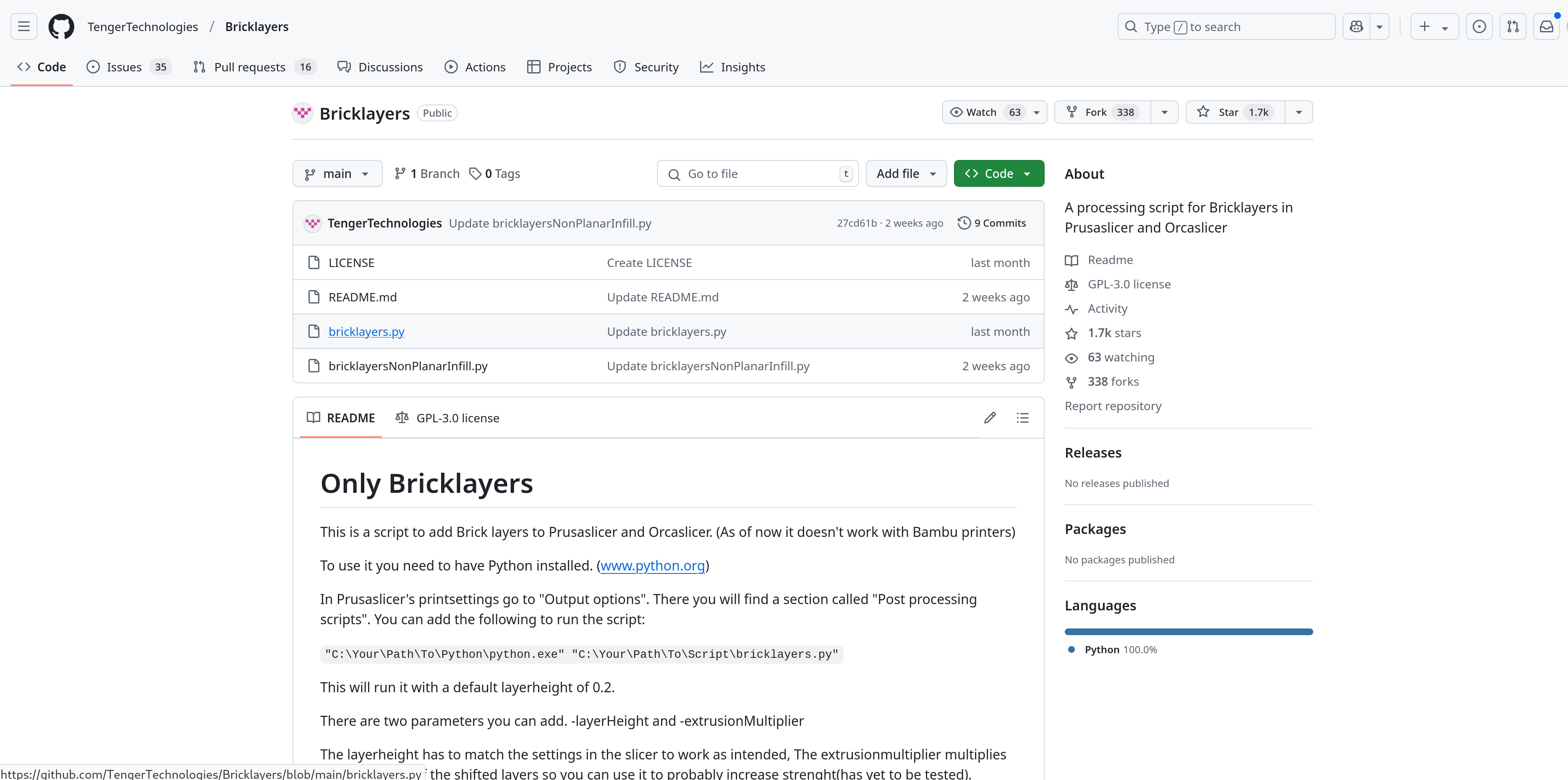
Task: Expand the Copilot dropdown arrow
Action: pos(1379,26)
